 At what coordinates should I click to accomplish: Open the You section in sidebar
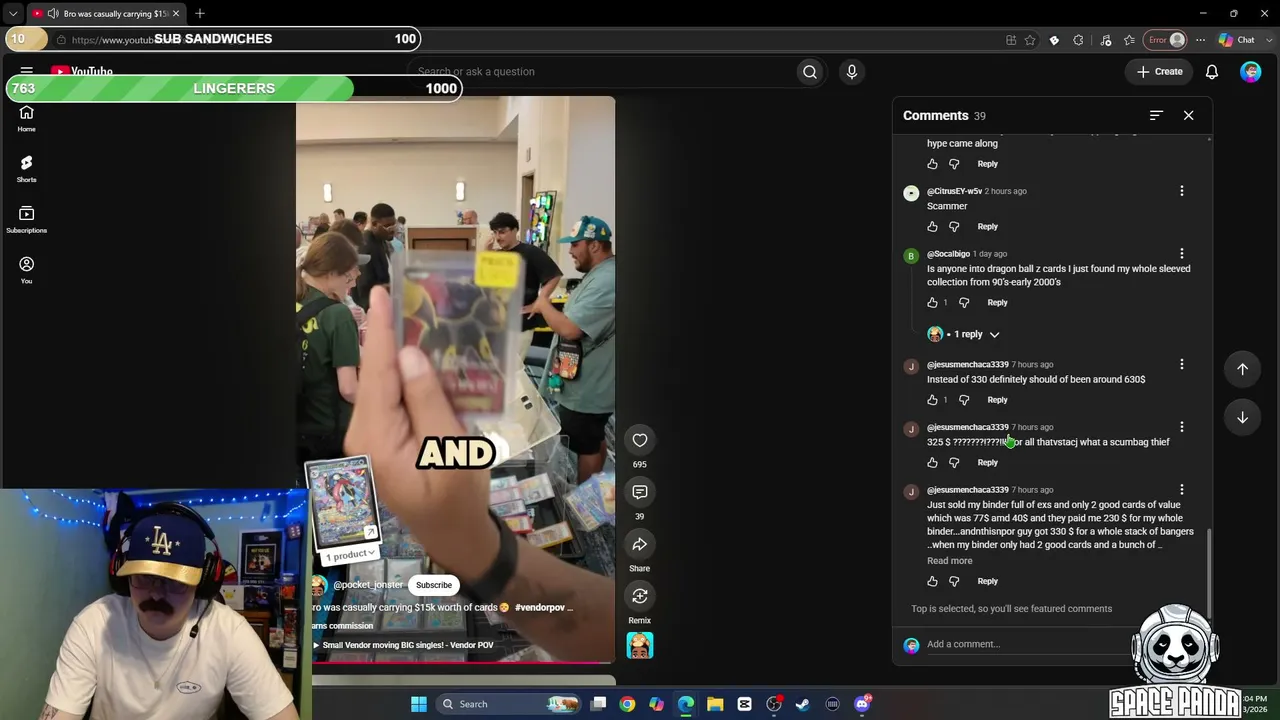tap(27, 270)
